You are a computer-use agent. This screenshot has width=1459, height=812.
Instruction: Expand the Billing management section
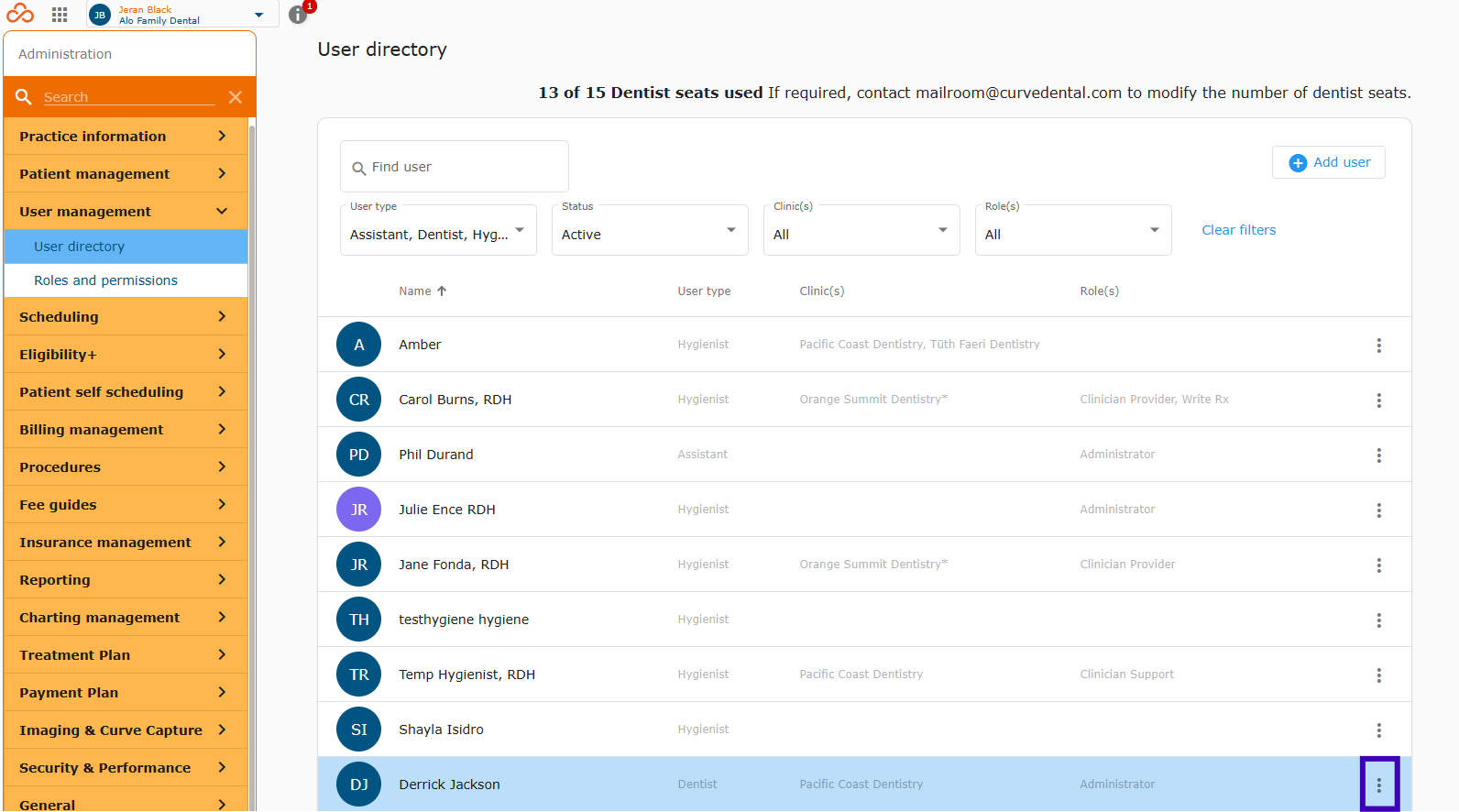[x=126, y=430]
